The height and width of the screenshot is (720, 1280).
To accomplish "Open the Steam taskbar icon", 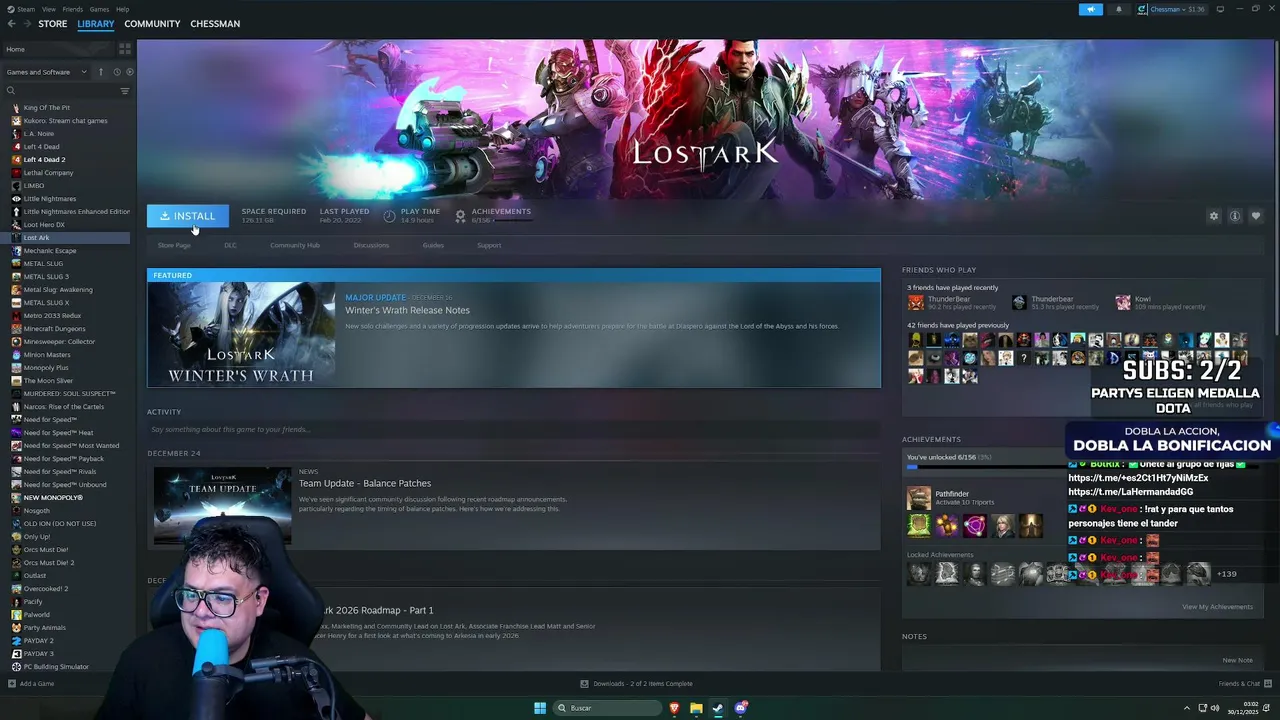I will 718,708.
